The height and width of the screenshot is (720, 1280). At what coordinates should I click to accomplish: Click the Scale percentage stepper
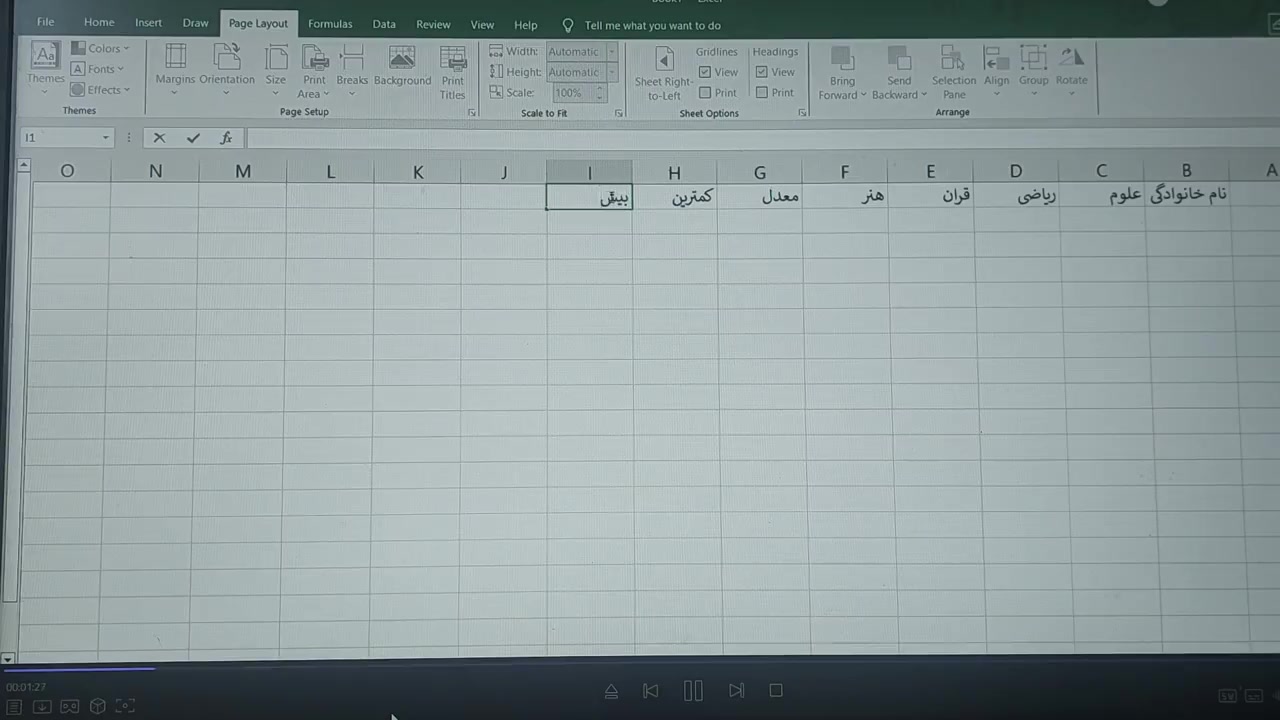coord(600,93)
